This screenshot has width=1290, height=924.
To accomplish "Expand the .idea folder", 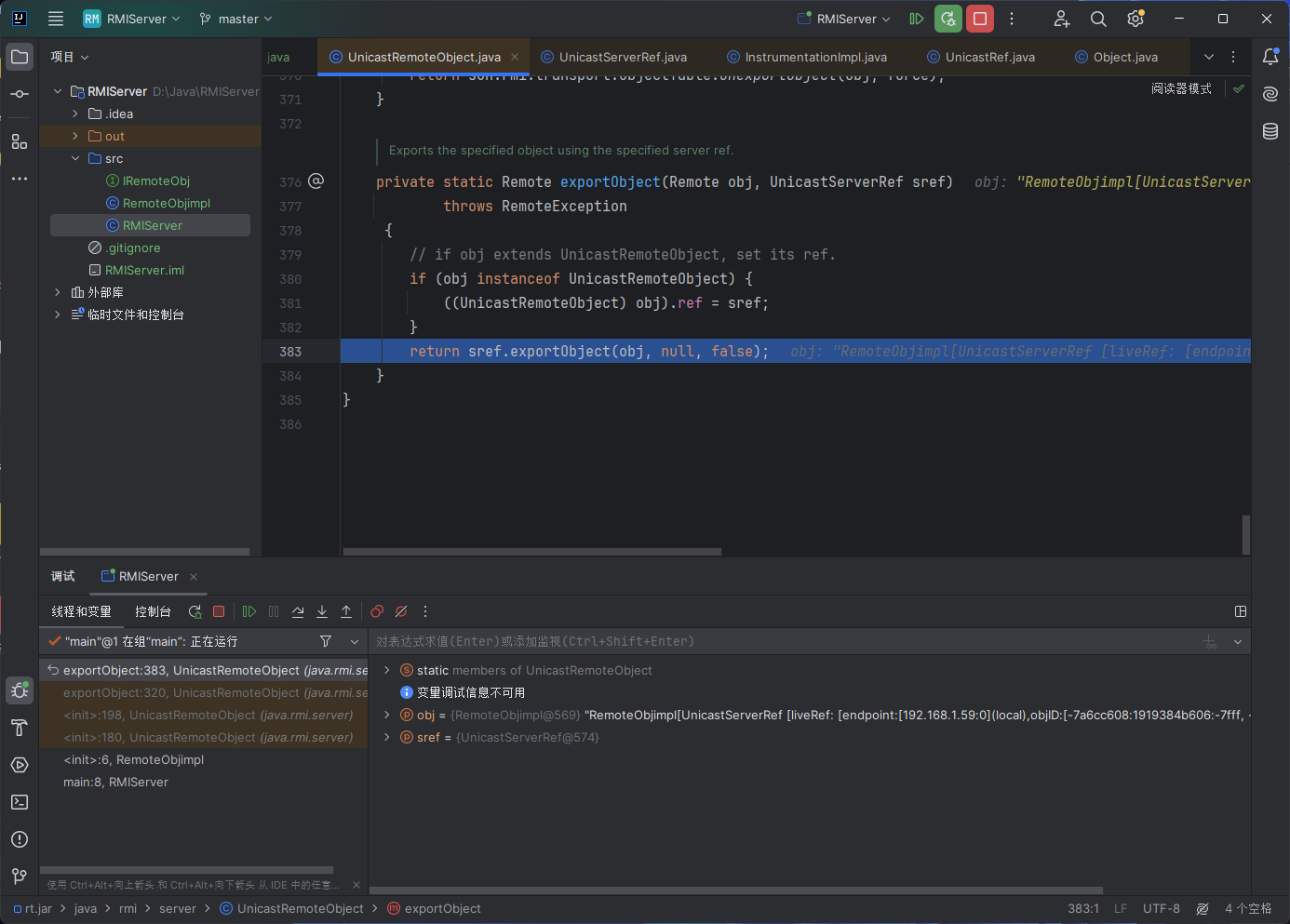I will click(75, 114).
